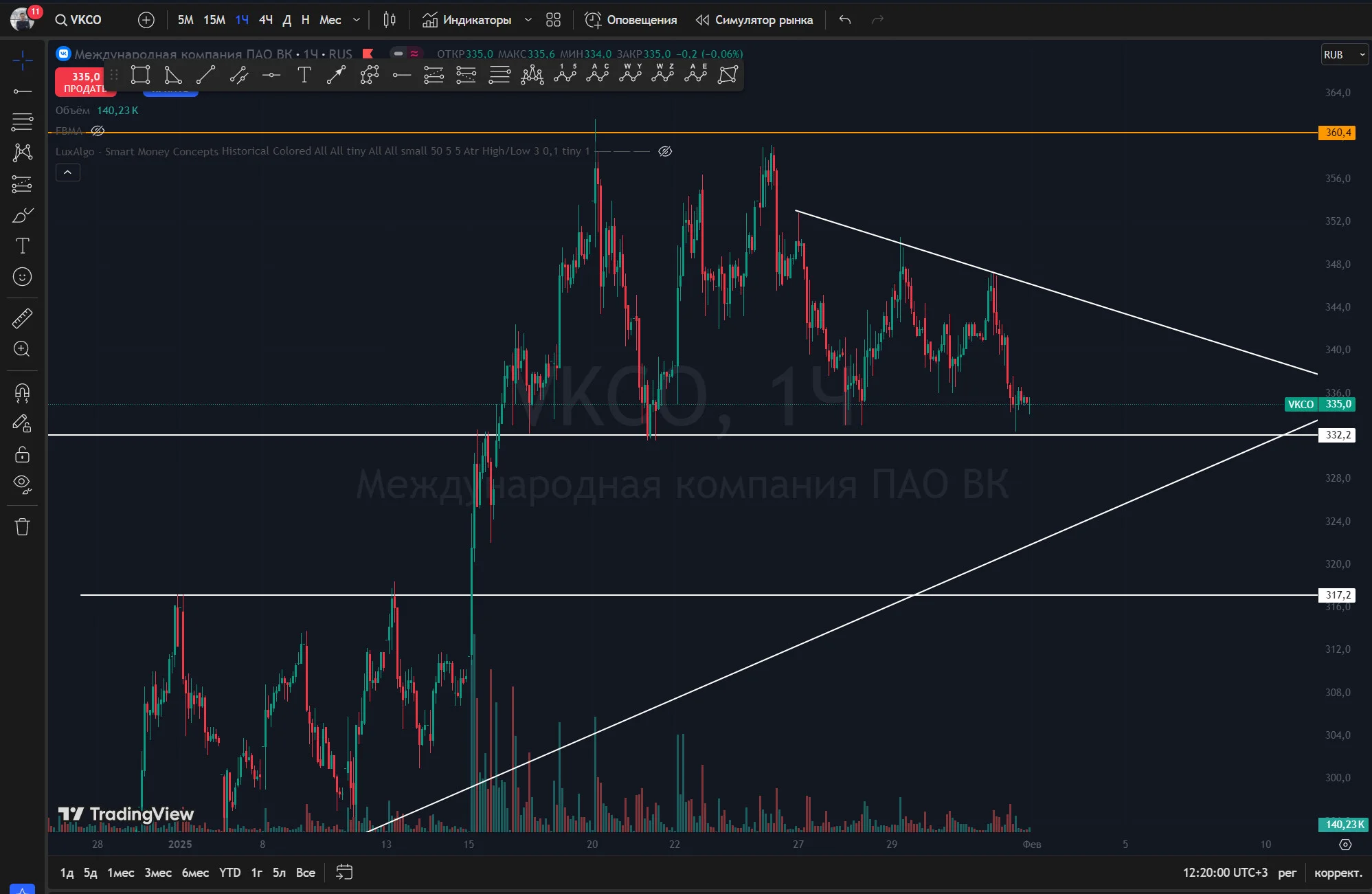Viewport: 1372px width, 894px height.
Task: Toggle lock all drawings
Action: 23,454
